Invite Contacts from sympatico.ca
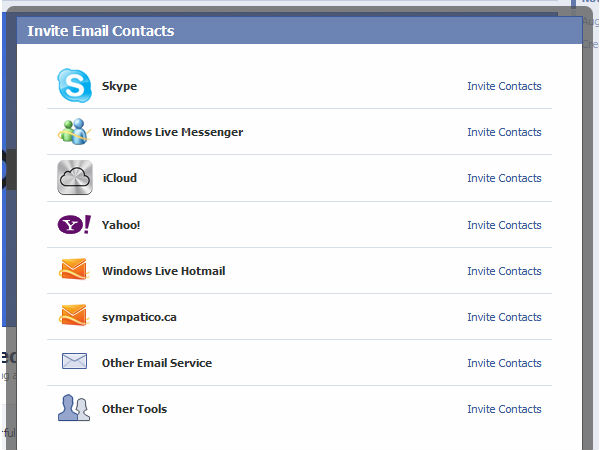Image resolution: width=600 pixels, height=450 pixels. point(504,317)
